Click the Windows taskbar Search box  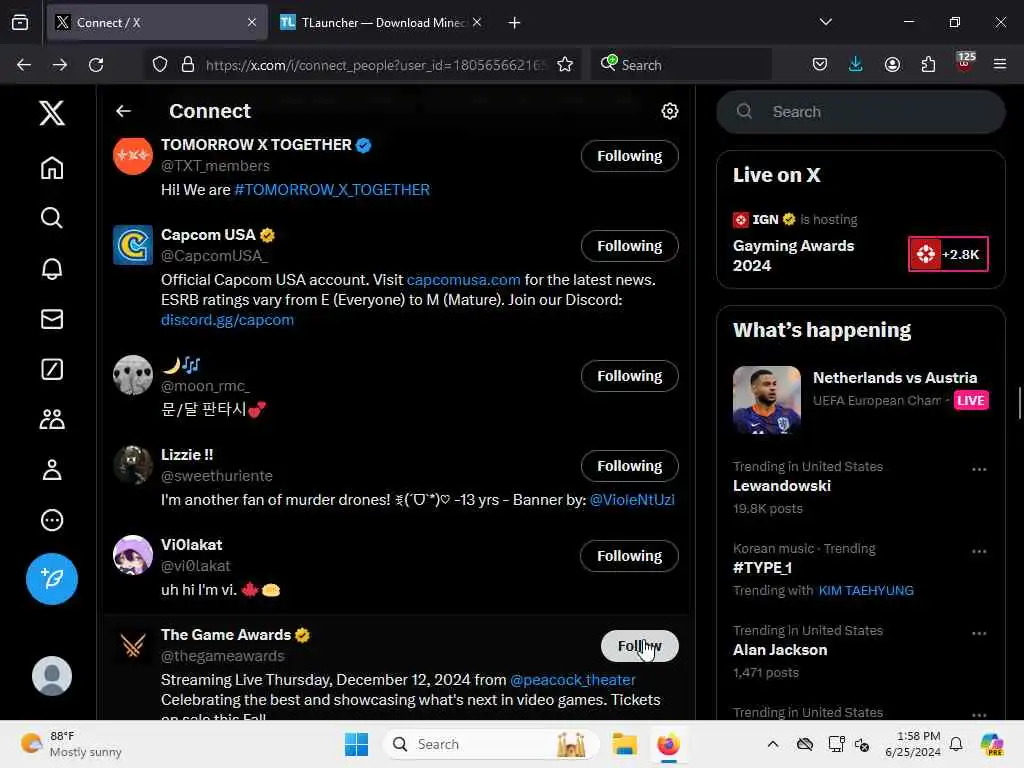(490, 744)
